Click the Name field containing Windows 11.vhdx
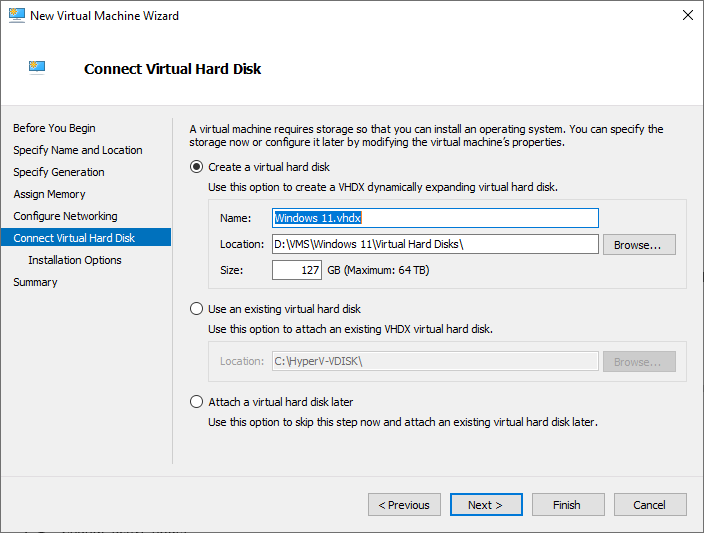 click(x=435, y=218)
